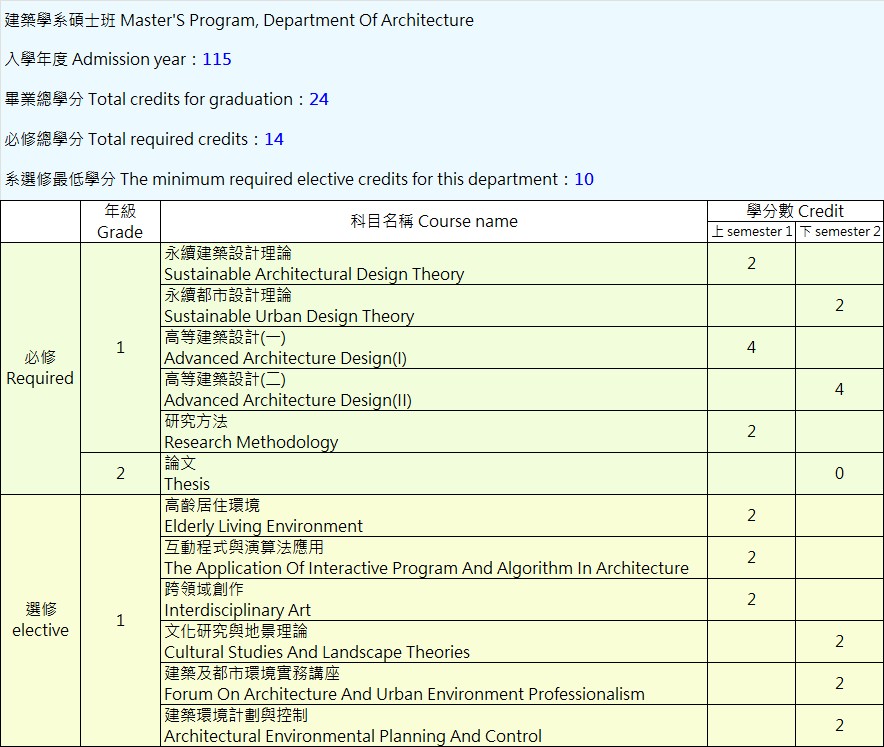884x747 pixels.
Task: Click the Sustainable Architectural Design Theory course name
Action: 314,274
